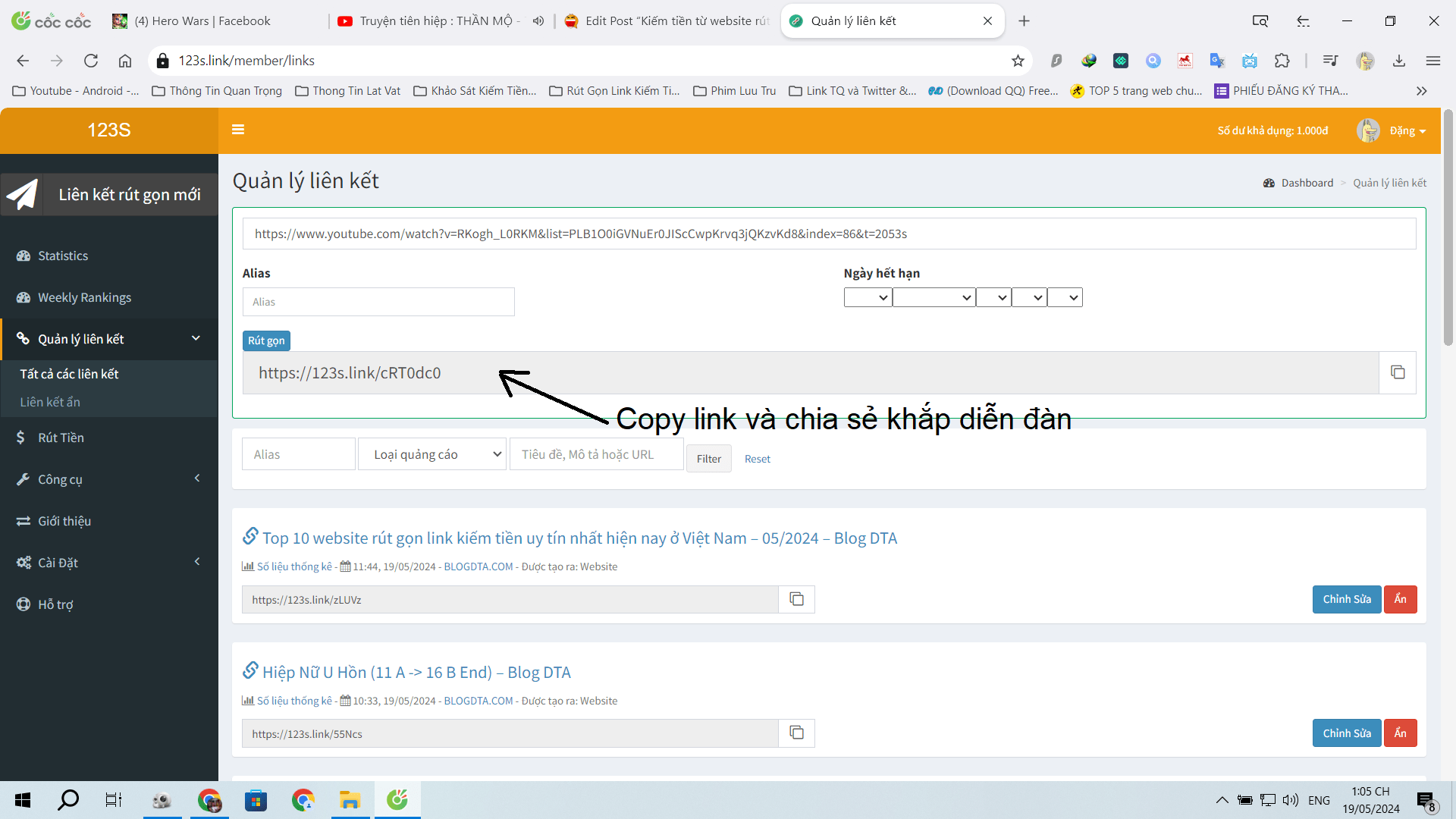
Task: Show more bookmarks chevron
Action: [1421, 91]
